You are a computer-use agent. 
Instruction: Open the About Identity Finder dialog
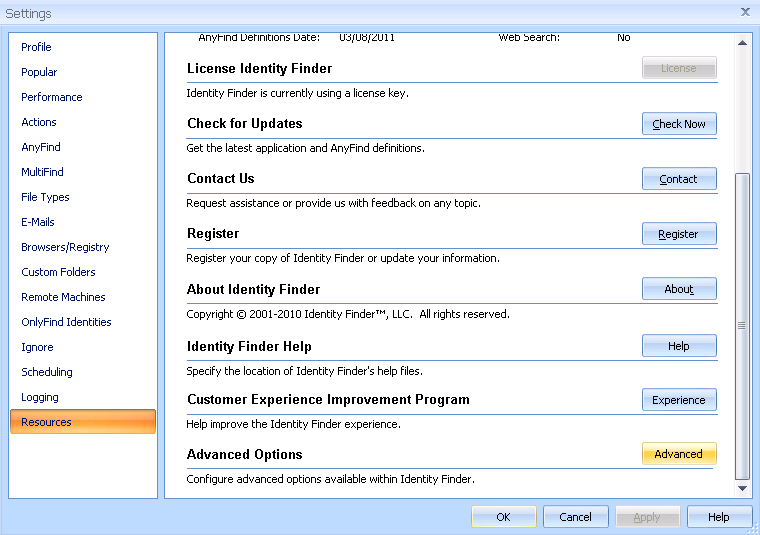click(x=679, y=289)
